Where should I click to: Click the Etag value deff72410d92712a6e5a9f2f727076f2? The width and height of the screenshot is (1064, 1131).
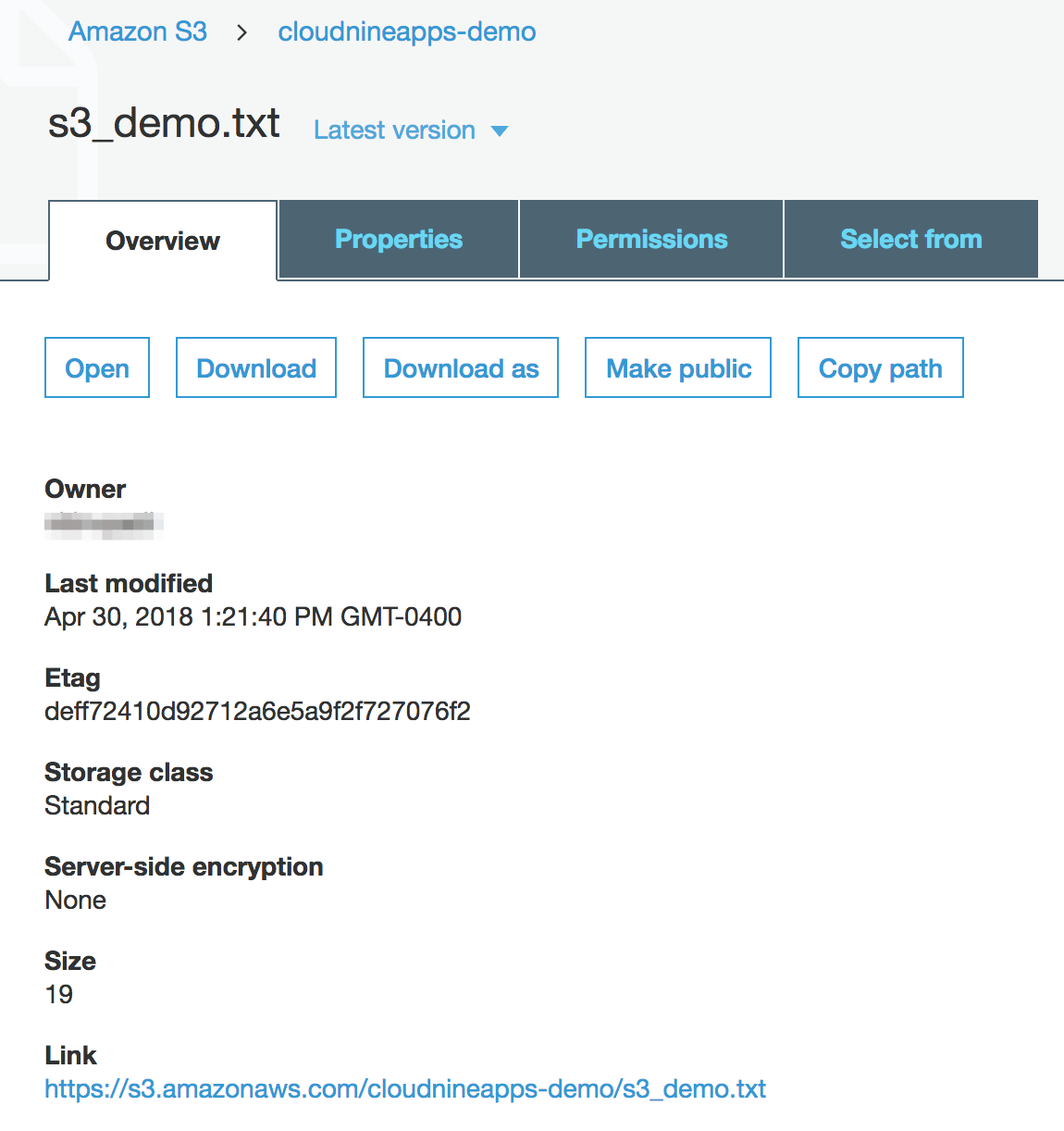[257, 711]
